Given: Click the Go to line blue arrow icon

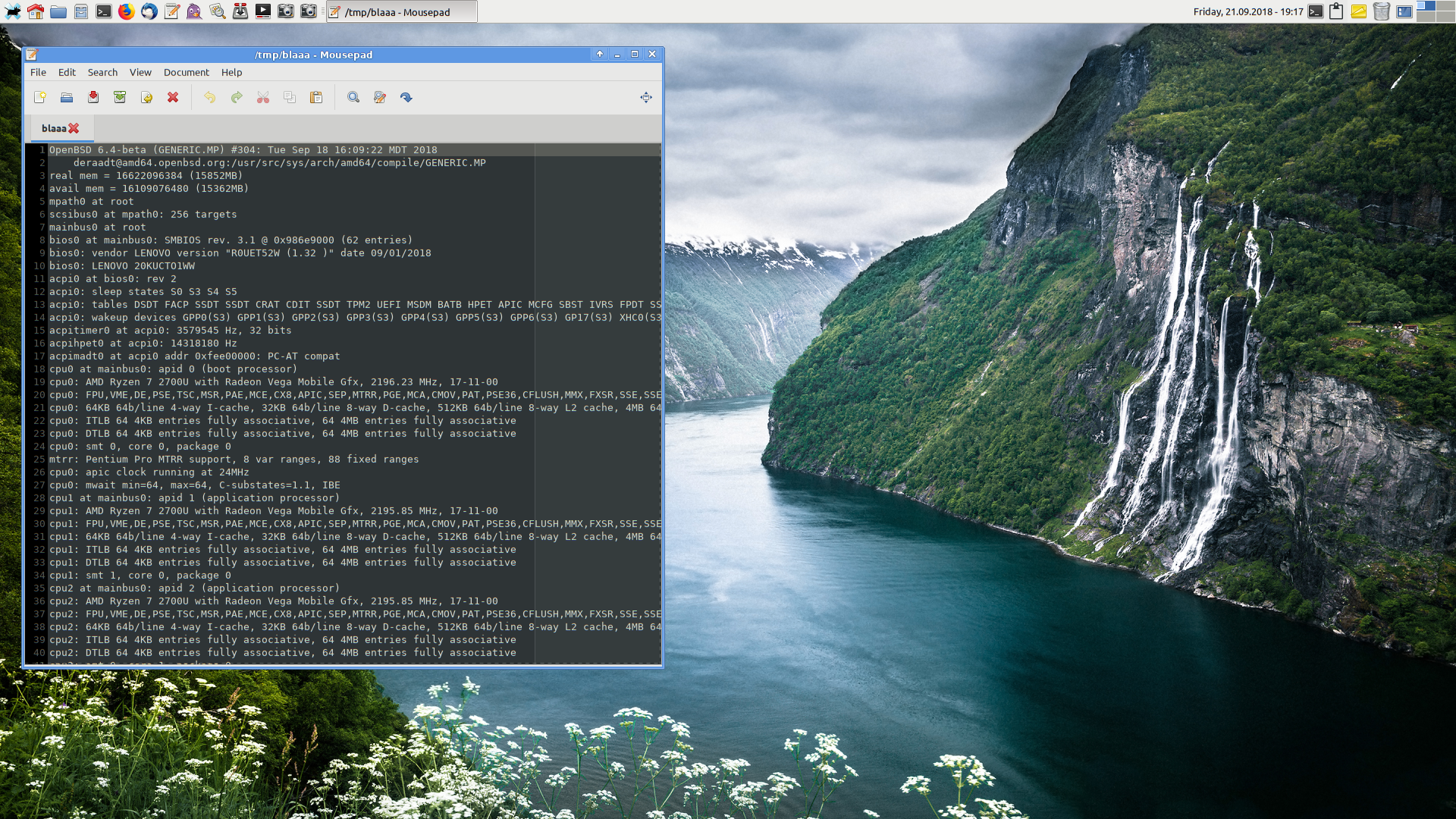Looking at the screenshot, I should point(406,97).
